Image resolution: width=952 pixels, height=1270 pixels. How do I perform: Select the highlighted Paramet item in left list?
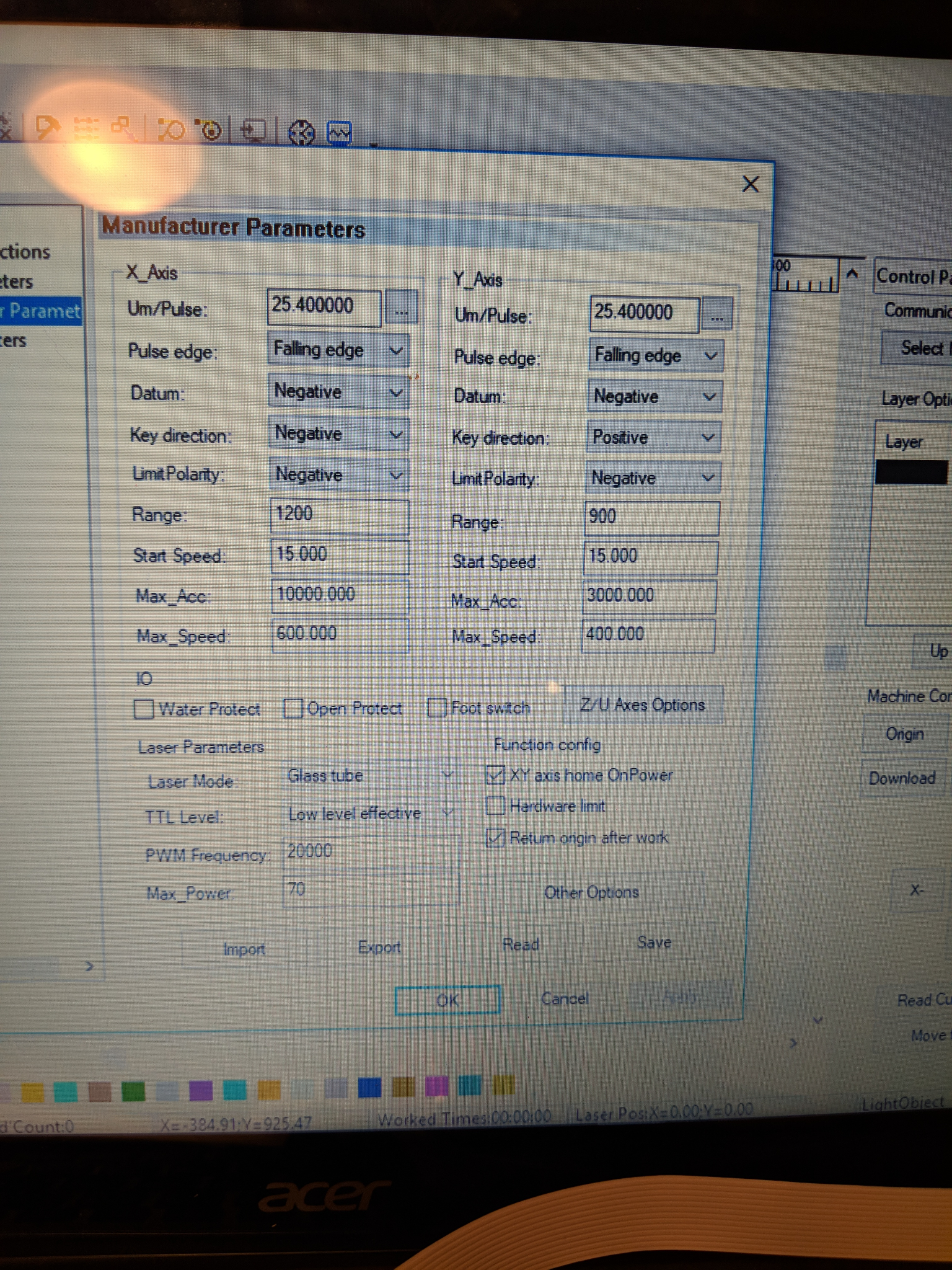[41, 311]
